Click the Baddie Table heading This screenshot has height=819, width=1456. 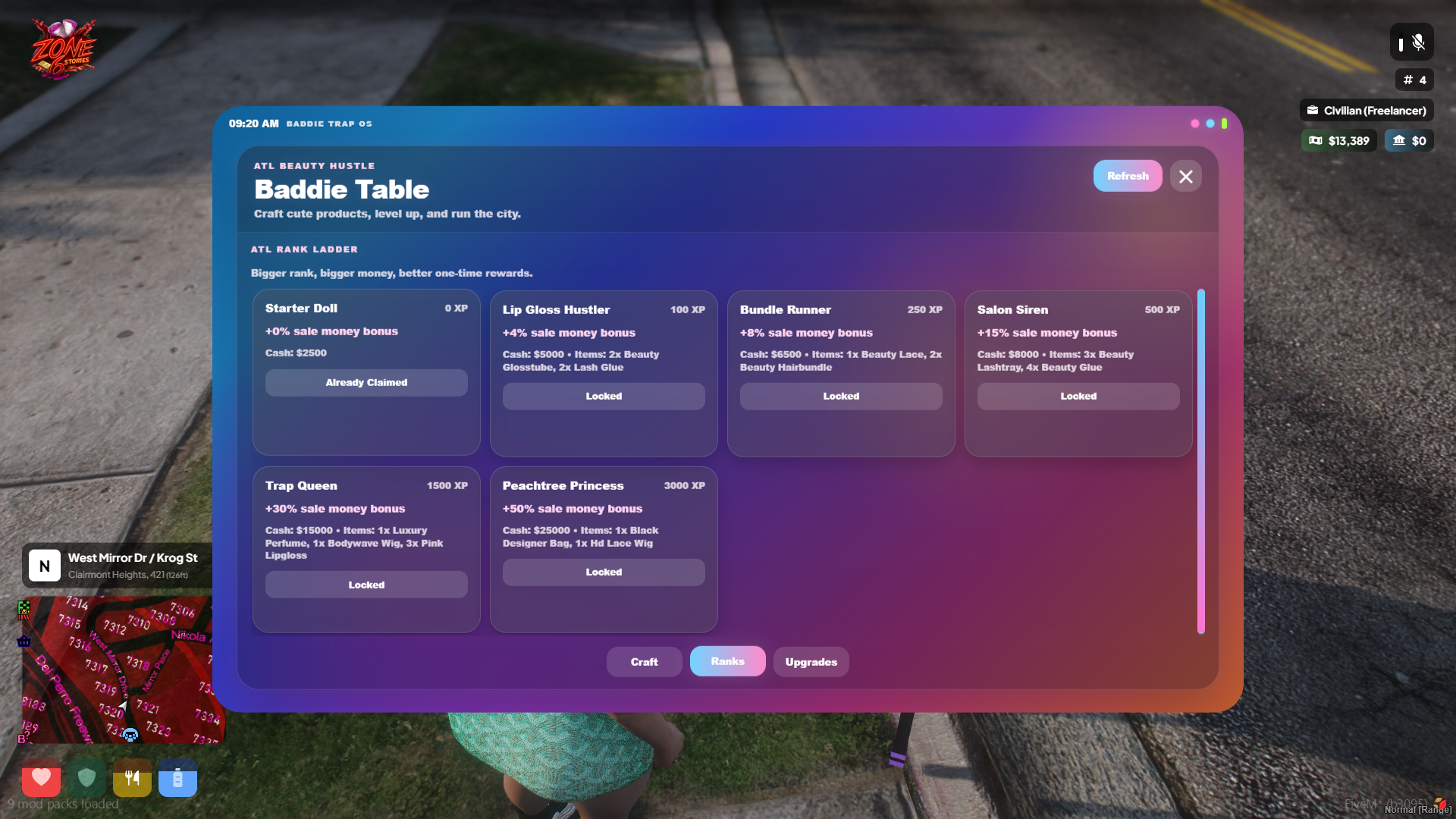pyautogui.click(x=341, y=190)
